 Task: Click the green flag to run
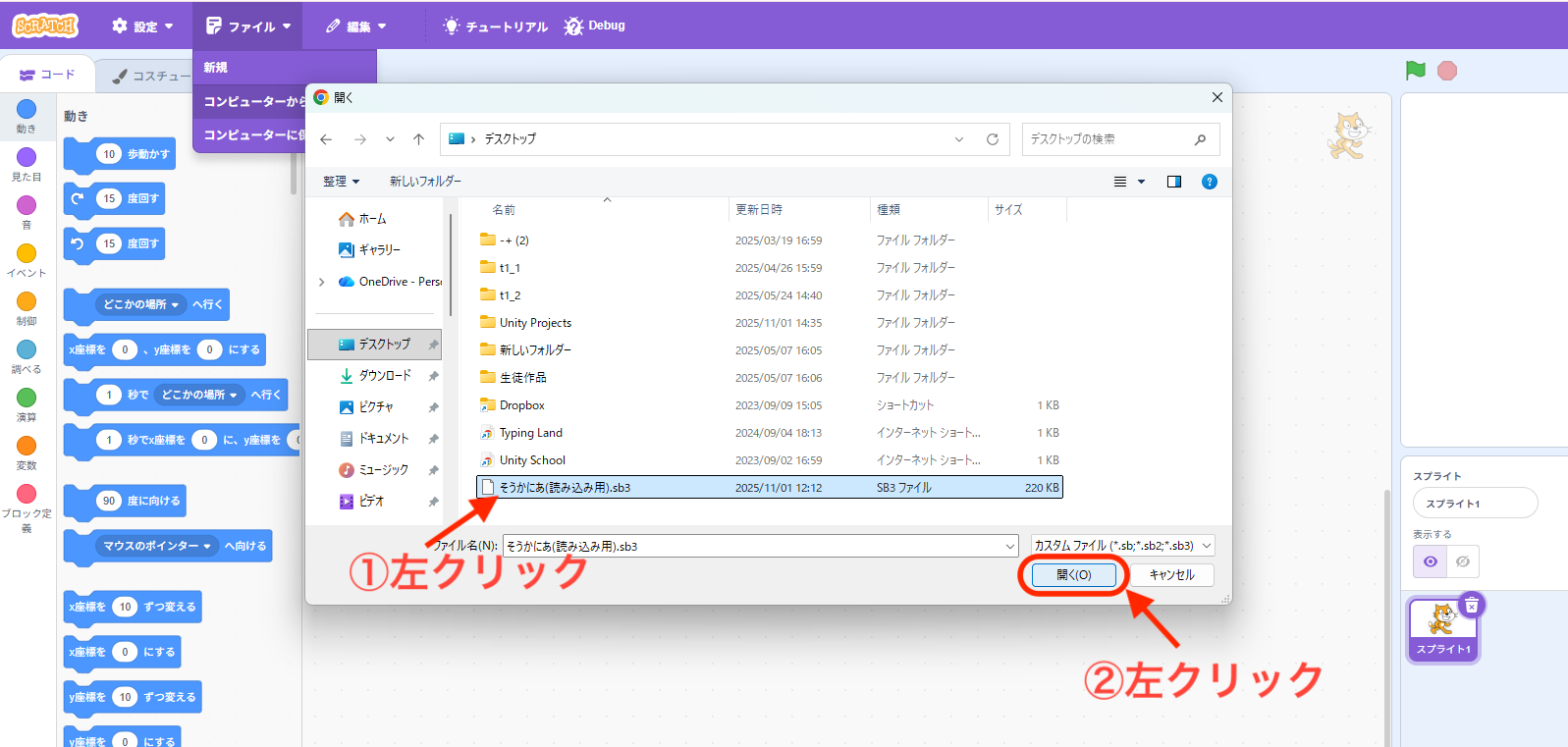1415,71
